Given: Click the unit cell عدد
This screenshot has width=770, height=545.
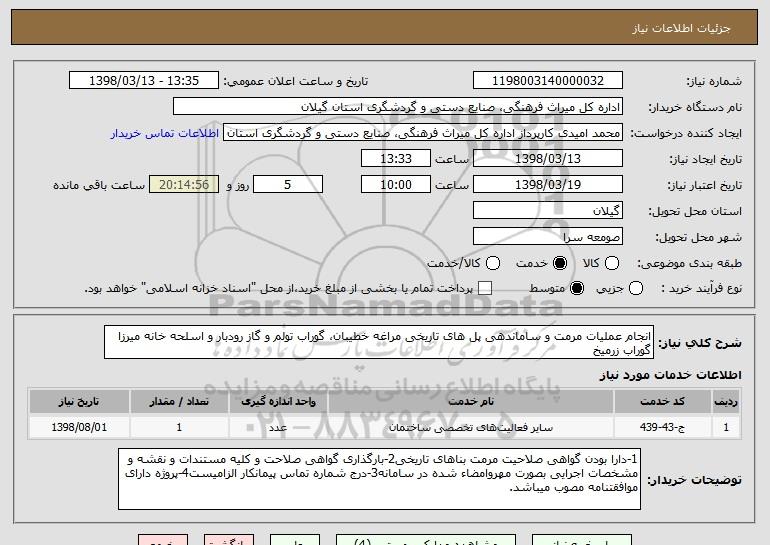Looking at the screenshot, I should tap(278, 427).
